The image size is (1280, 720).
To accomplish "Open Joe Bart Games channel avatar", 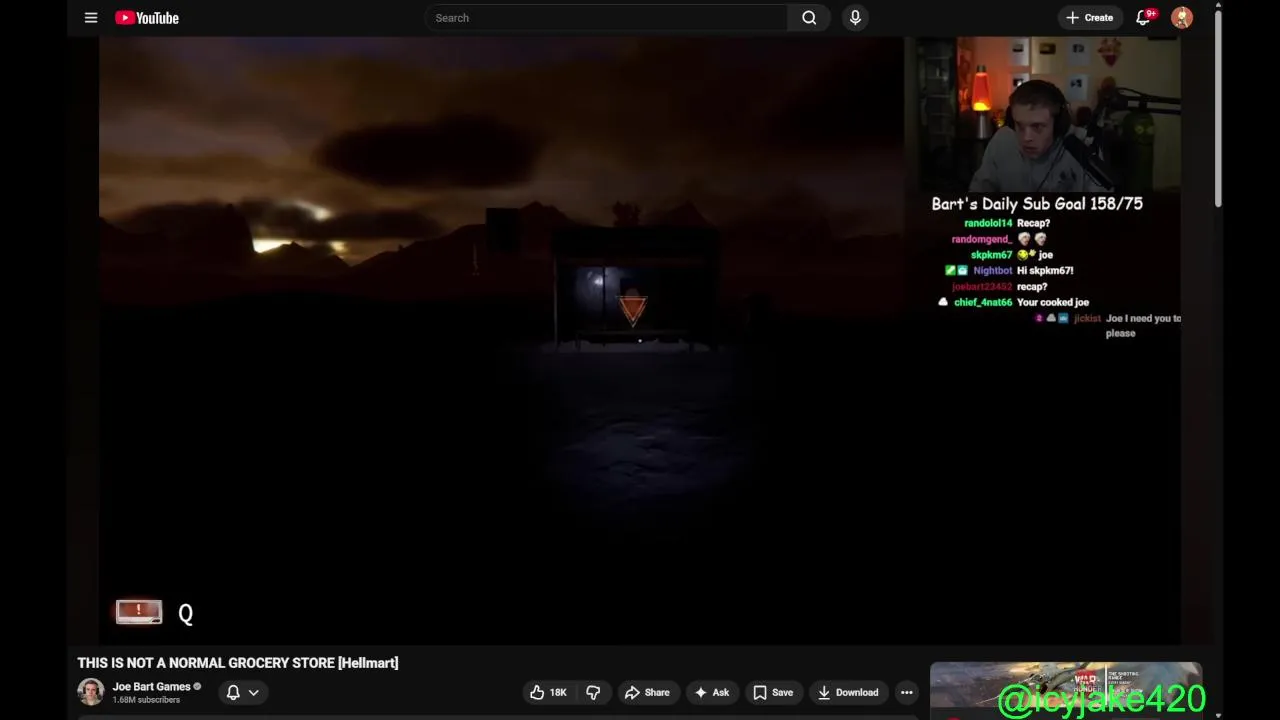I will 91,692.
